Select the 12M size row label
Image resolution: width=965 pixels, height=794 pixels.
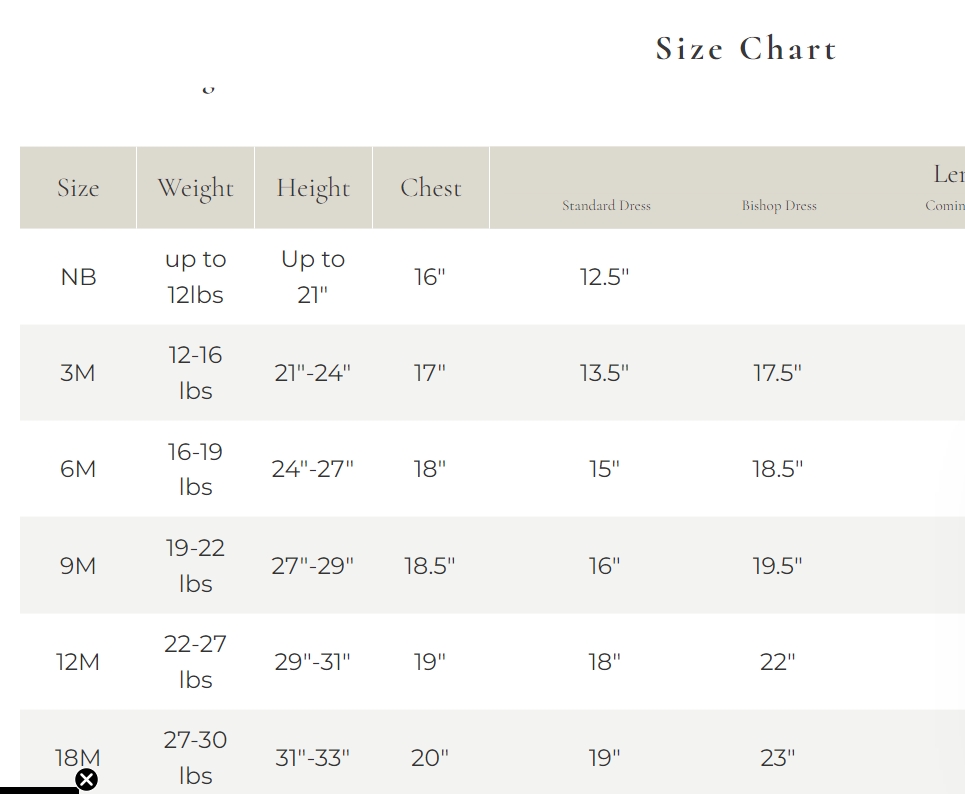tap(78, 662)
